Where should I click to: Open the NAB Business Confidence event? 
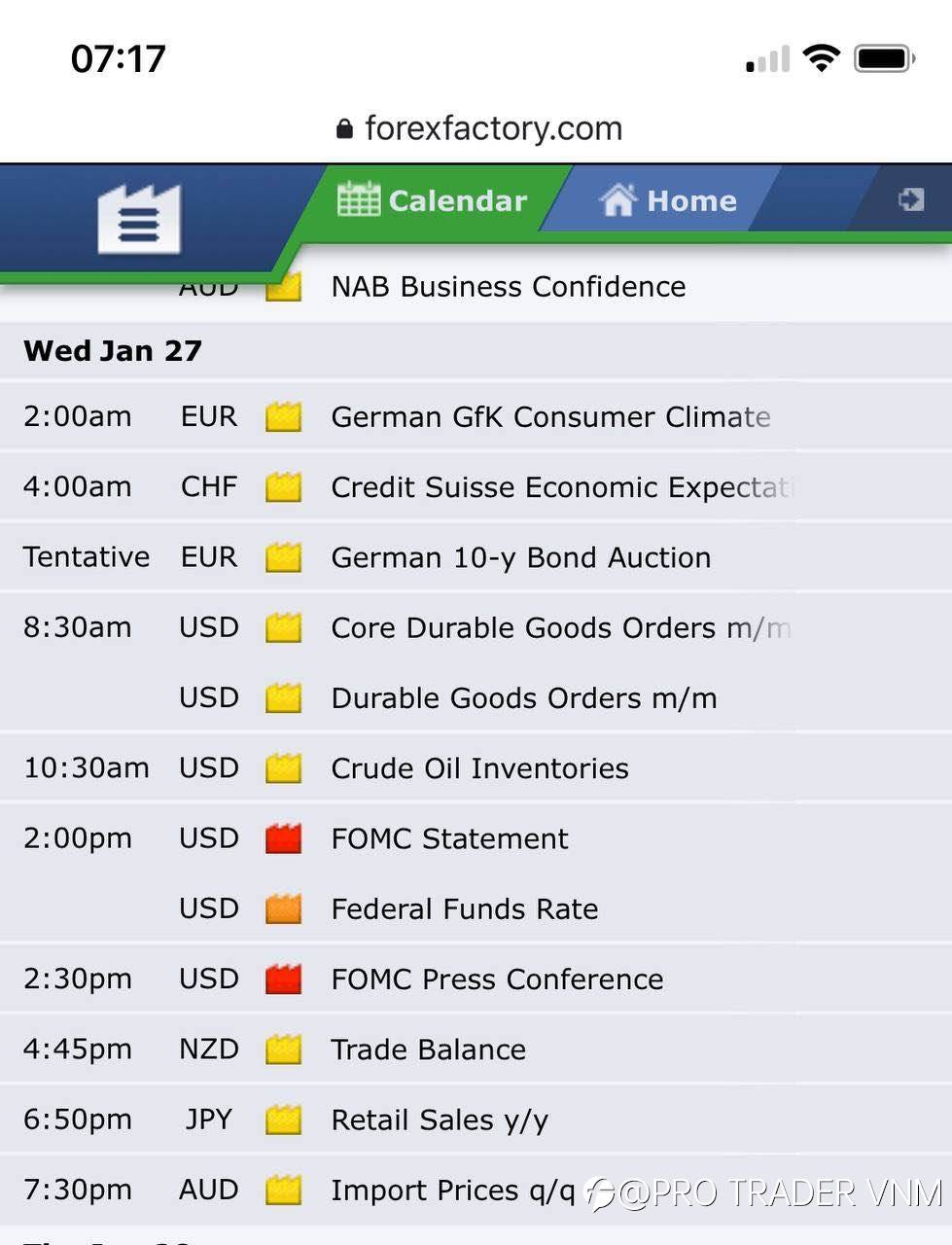pos(509,286)
